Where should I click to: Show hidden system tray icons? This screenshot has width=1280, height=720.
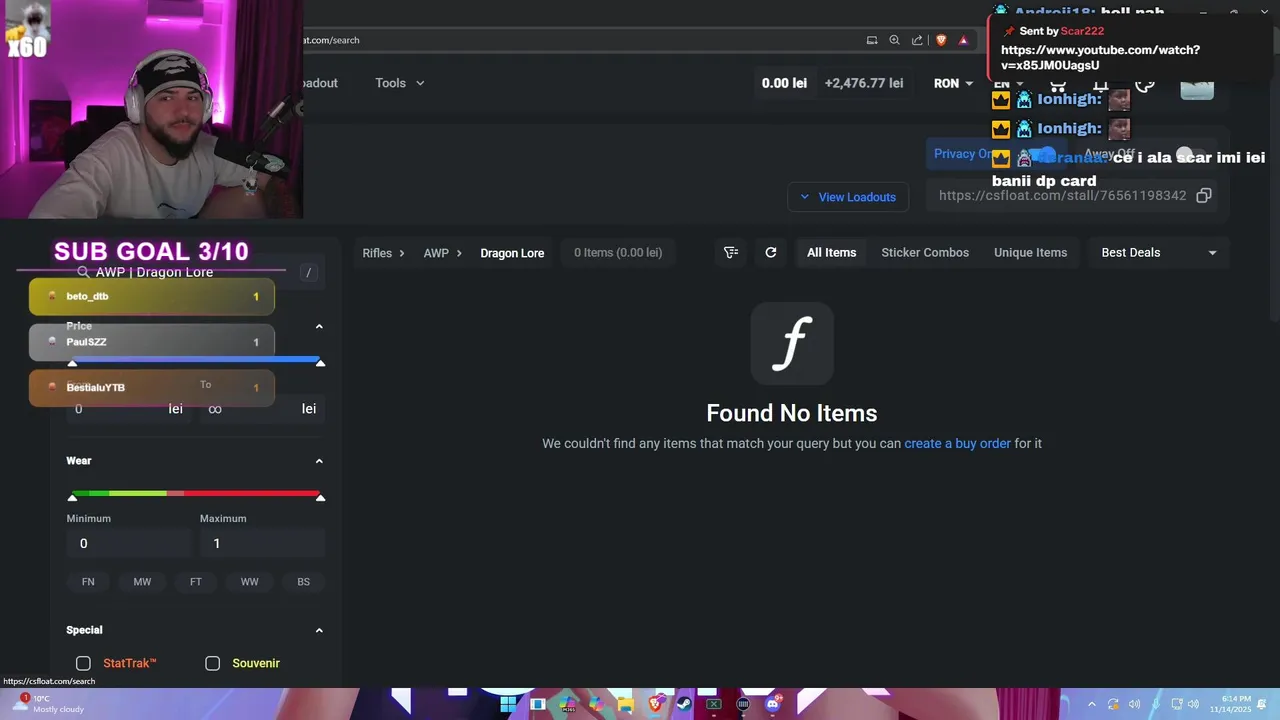[x=1092, y=704]
